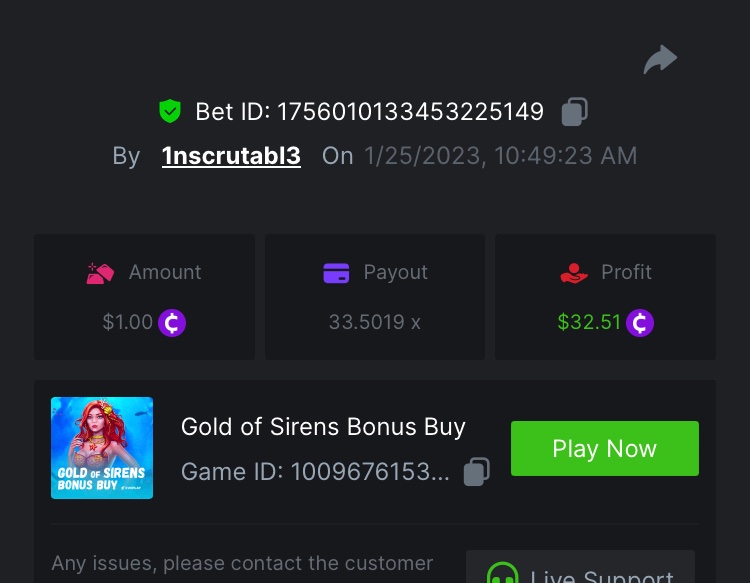The width and height of the screenshot is (750, 583).
Task: Click the bet date and time
Action: [500, 156]
